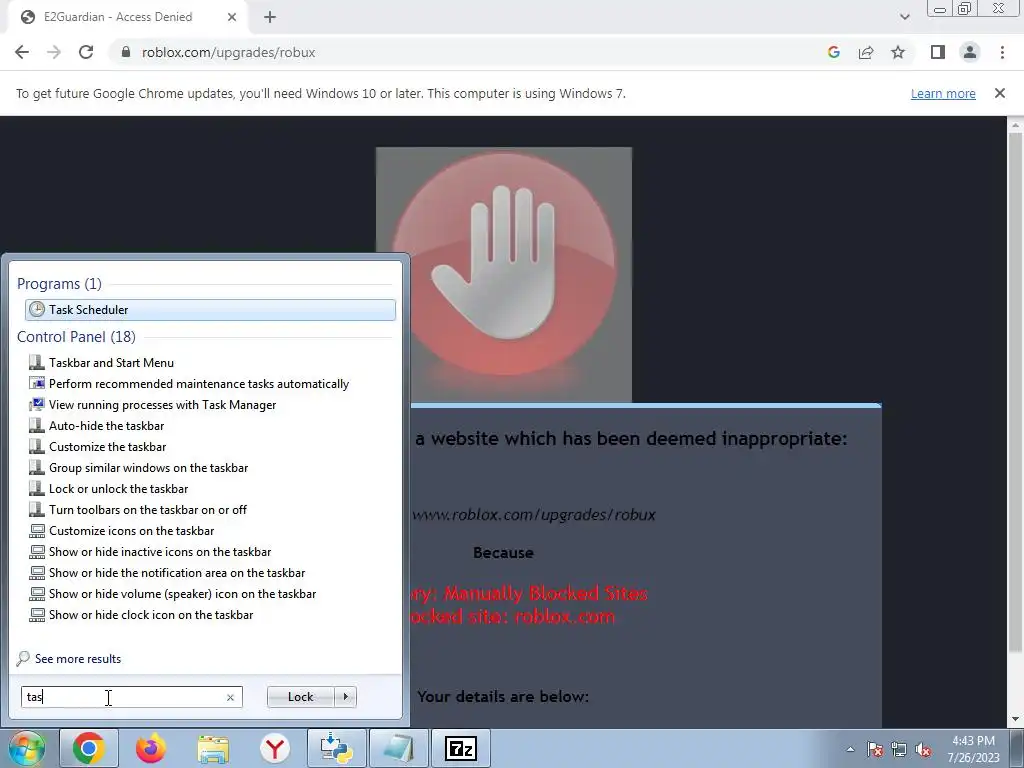The width and height of the screenshot is (1024, 768).
Task: Open the Python installer taskbar icon
Action: tap(337, 748)
